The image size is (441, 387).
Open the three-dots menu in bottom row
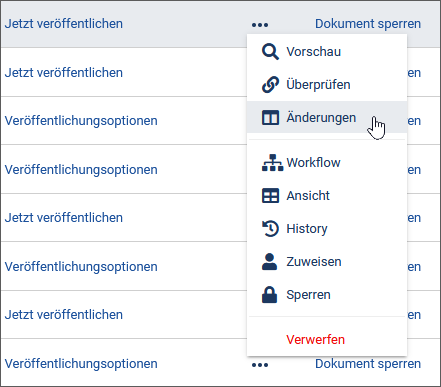click(260, 365)
